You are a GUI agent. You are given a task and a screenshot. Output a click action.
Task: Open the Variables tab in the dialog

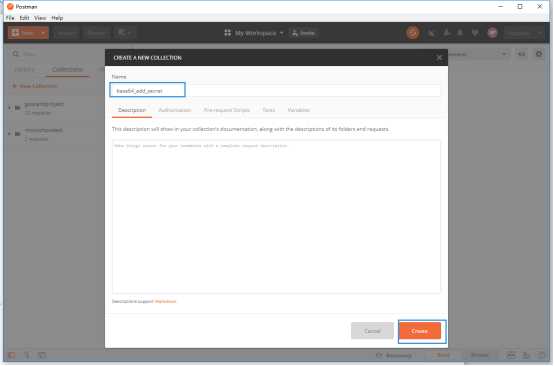pos(299,110)
